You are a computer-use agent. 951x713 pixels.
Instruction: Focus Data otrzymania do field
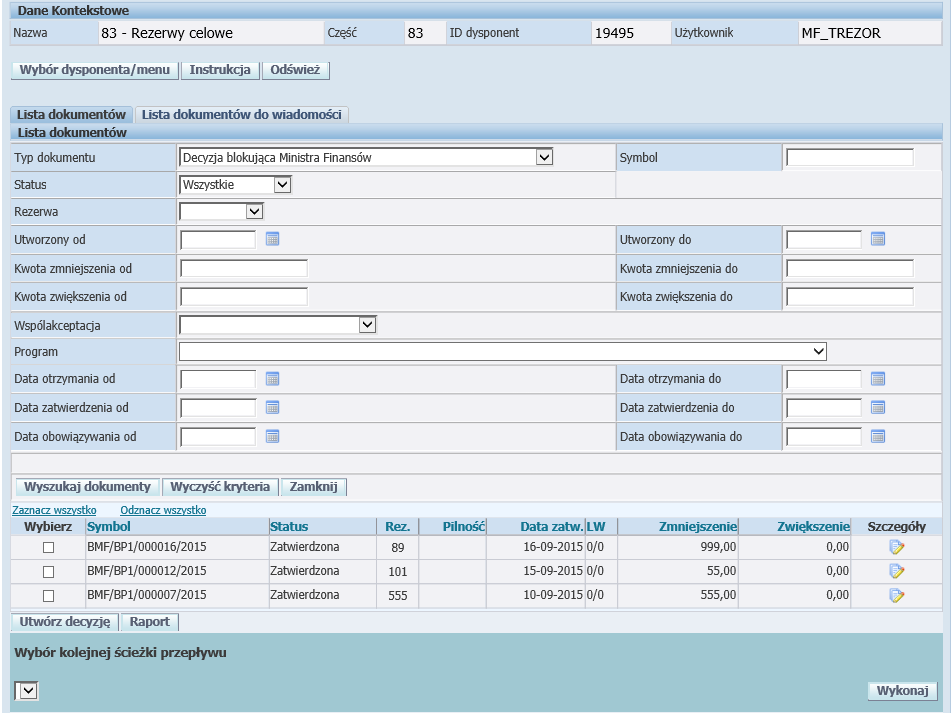(824, 379)
